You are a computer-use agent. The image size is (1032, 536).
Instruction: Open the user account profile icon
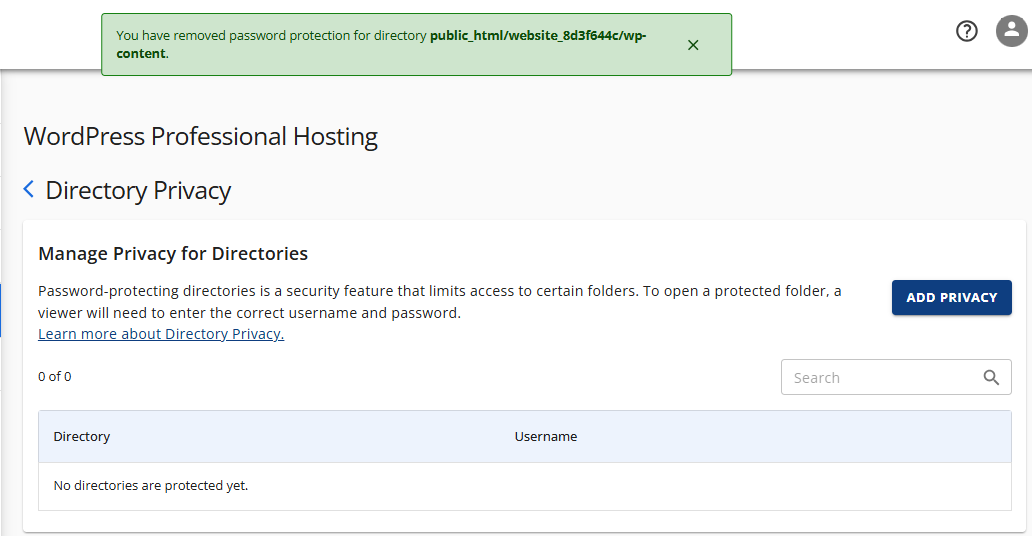pyautogui.click(x=1011, y=31)
